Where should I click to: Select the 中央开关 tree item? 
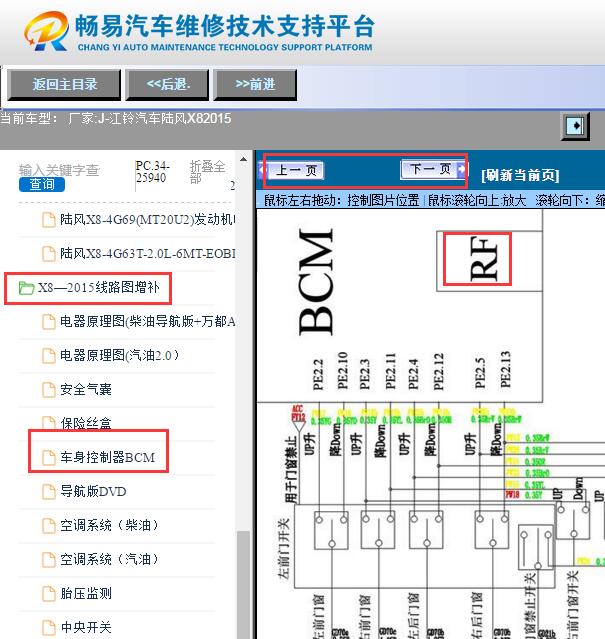tap(86, 628)
